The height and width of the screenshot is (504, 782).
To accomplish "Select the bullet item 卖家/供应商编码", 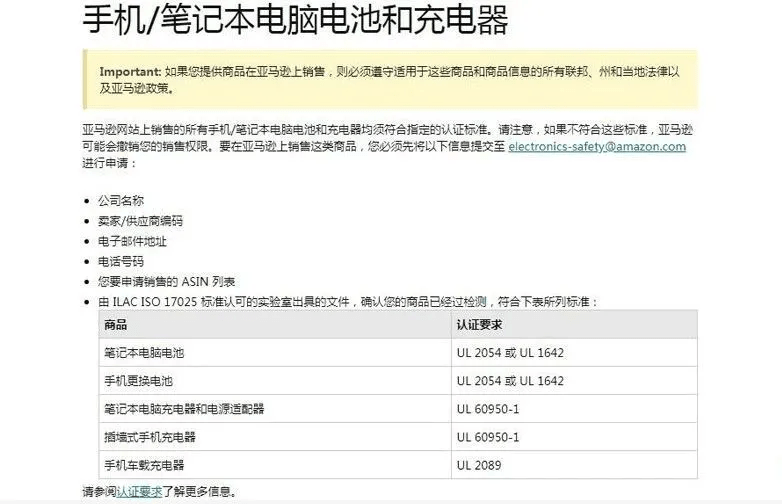I will point(140,221).
